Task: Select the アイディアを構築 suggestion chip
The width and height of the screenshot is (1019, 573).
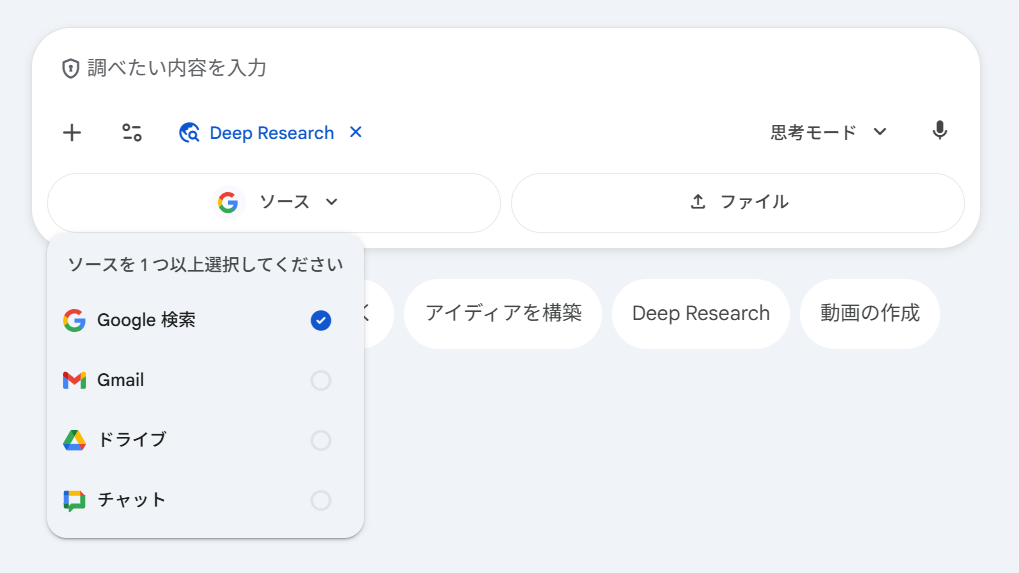Action: click(503, 314)
